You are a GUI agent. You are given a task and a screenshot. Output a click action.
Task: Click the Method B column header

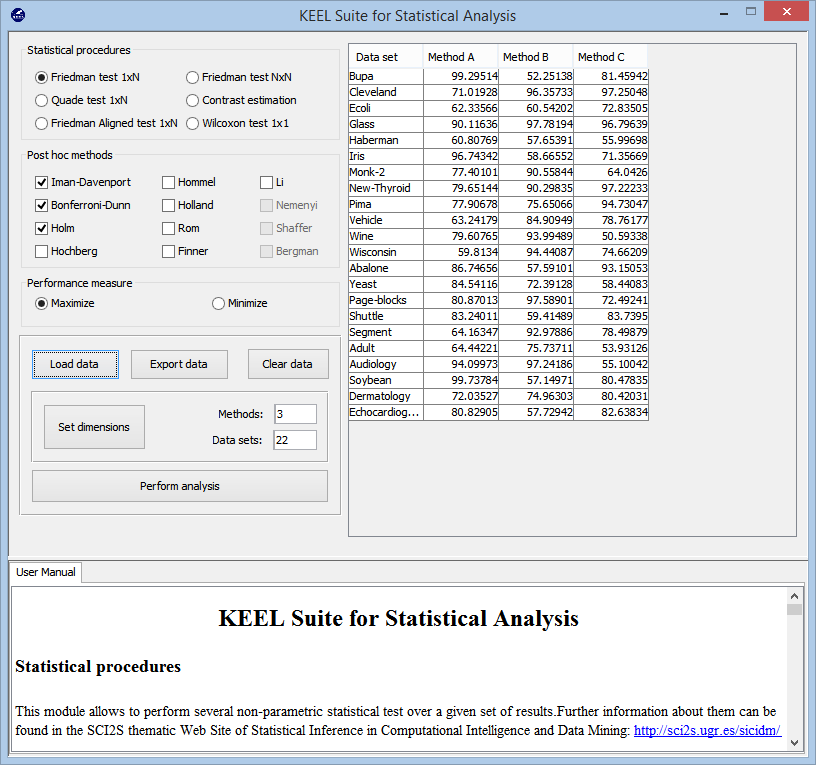(536, 57)
